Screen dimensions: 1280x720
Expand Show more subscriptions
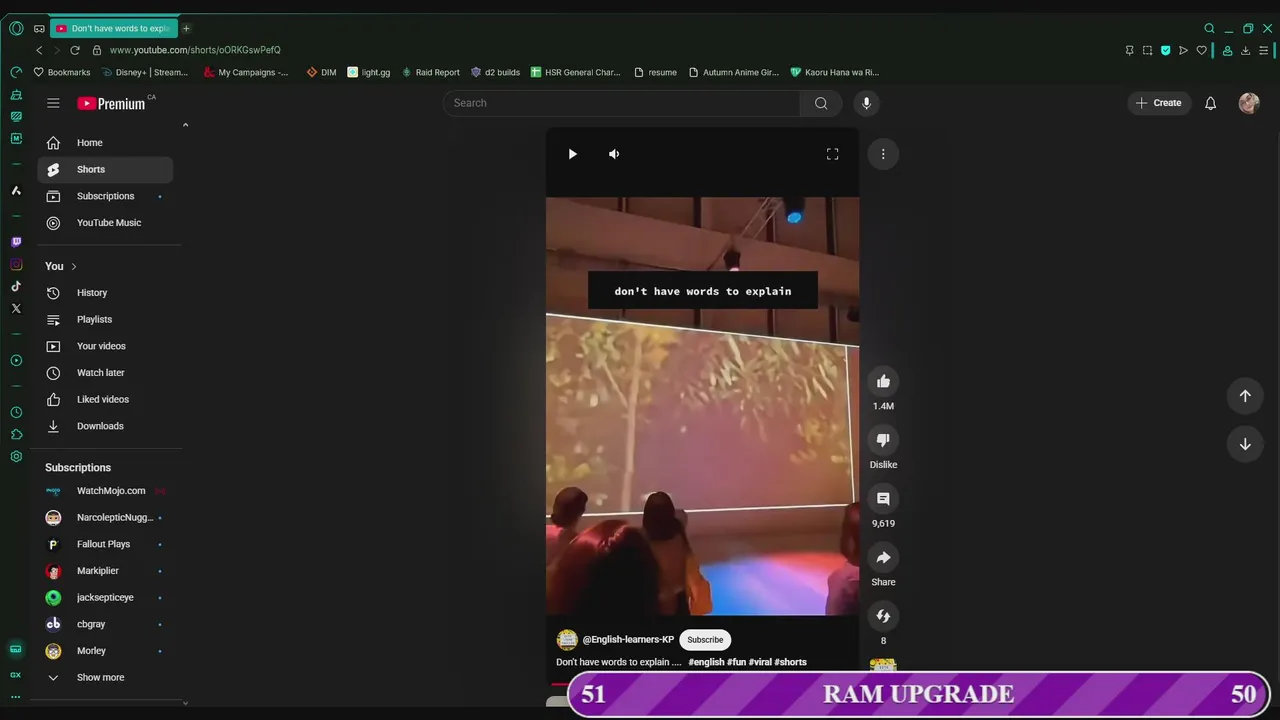pyautogui.click(x=105, y=677)
